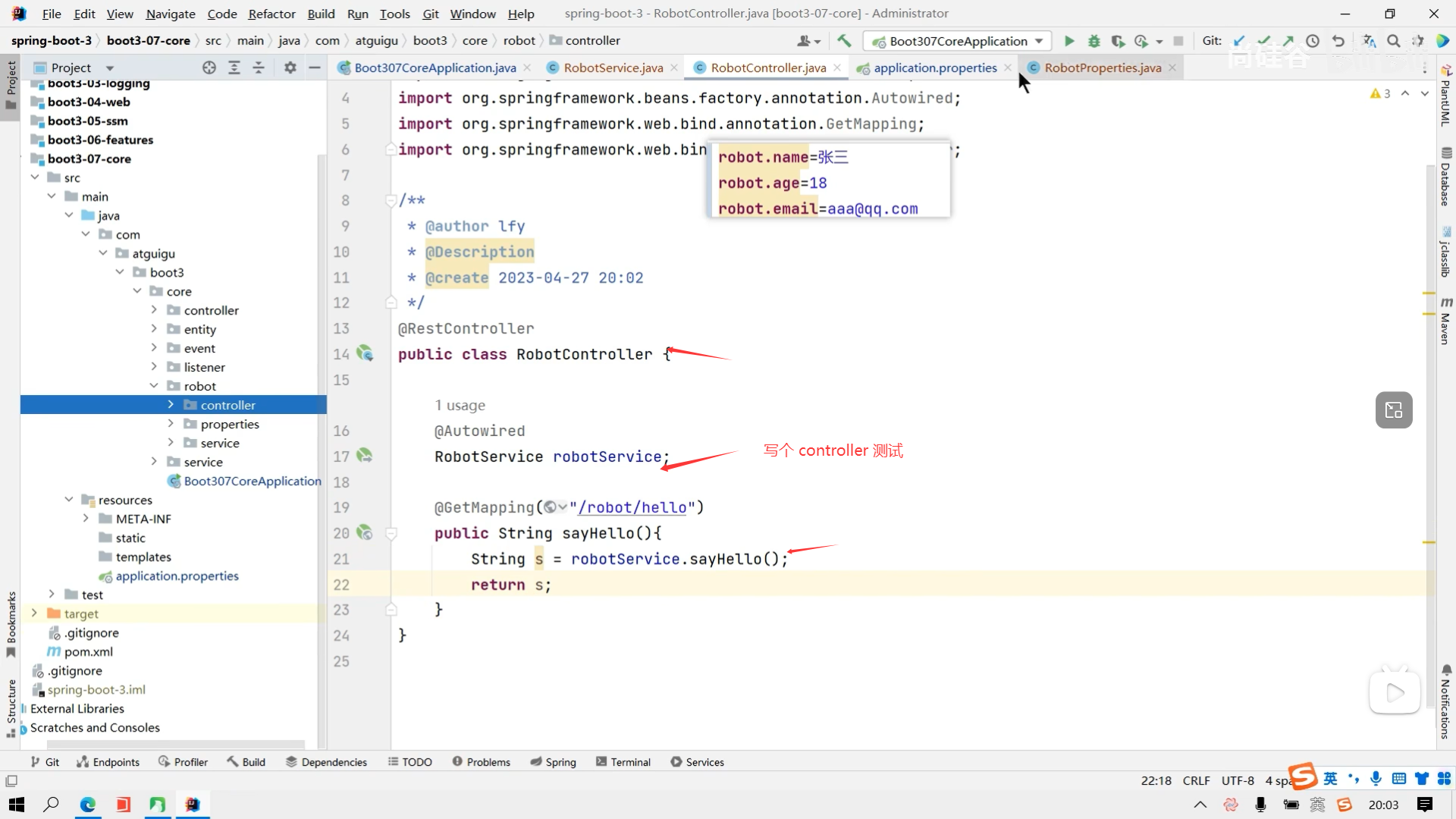Click the Build project hammer icon
Screen dimensions: 1456x819
click(844, 41)
